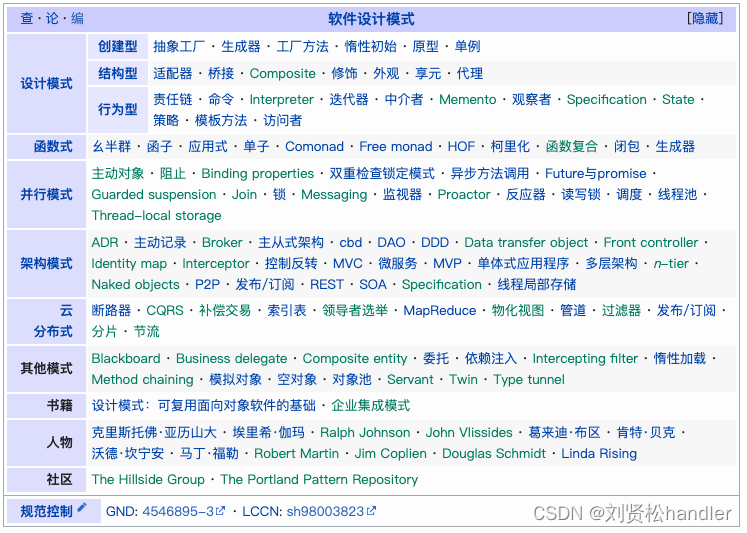This screenshot has width=747, height=533.
Task: Open external link icon after GND 4546895-3
Action: pos(220,511)
